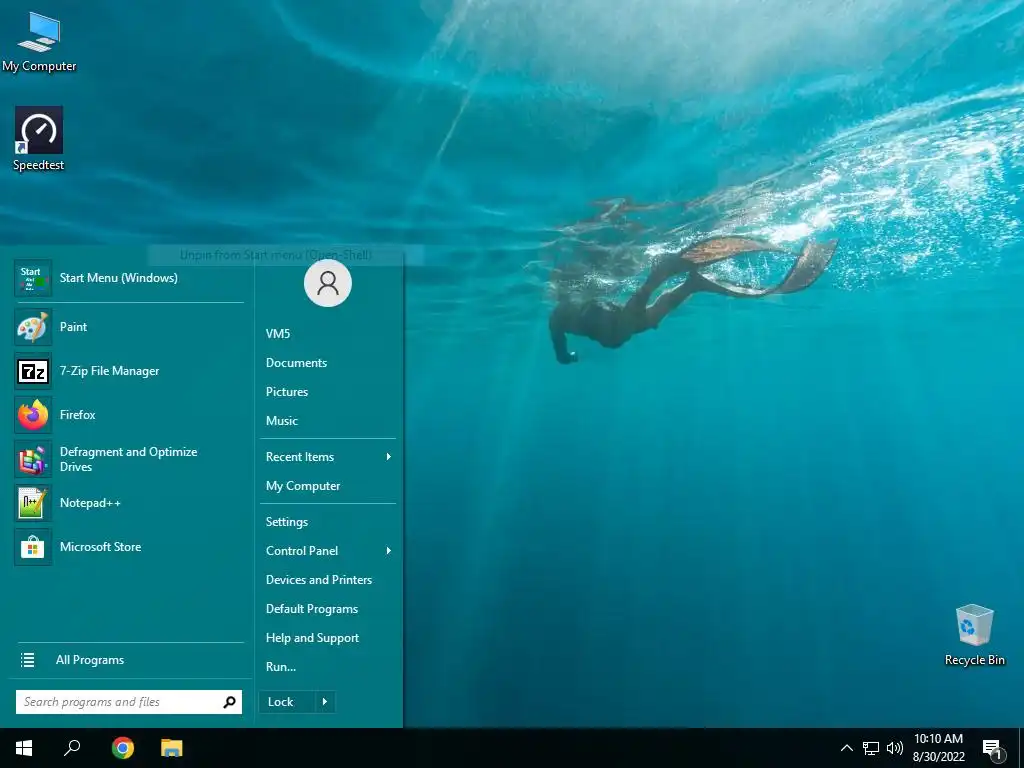Screen dimensions: 1024x768
Task: Select the Speedtest desktop shortcut
Action: pyautogui.click(x=39, y=139)
